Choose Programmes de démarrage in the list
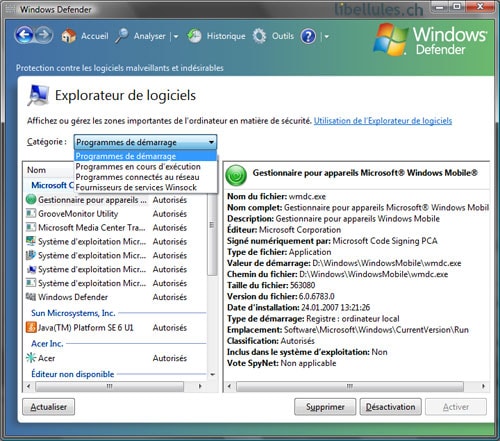The image size is (500, 441). point(145,156)
